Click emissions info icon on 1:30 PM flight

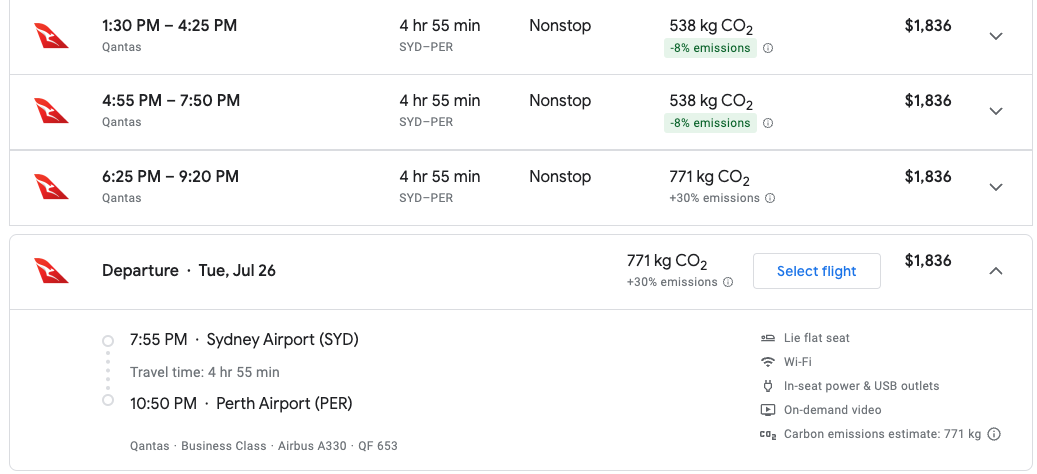tap(768, 48)
